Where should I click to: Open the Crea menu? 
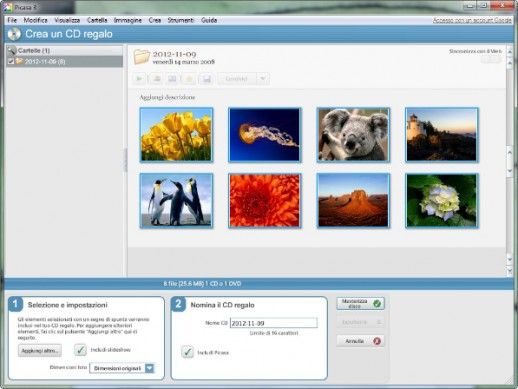pyautogui.click(x=155, y=20)
